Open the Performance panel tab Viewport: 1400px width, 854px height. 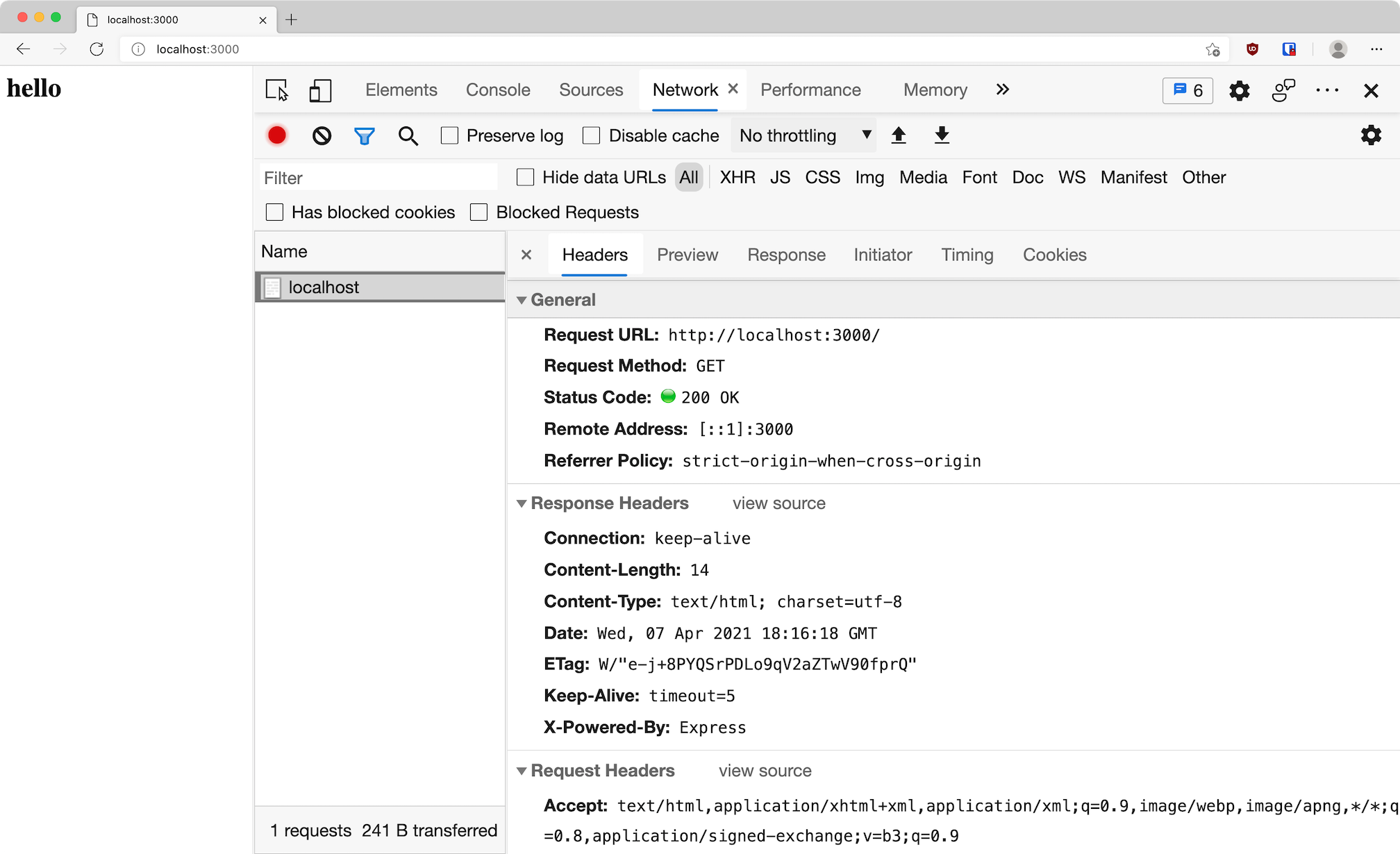point(810,90)
